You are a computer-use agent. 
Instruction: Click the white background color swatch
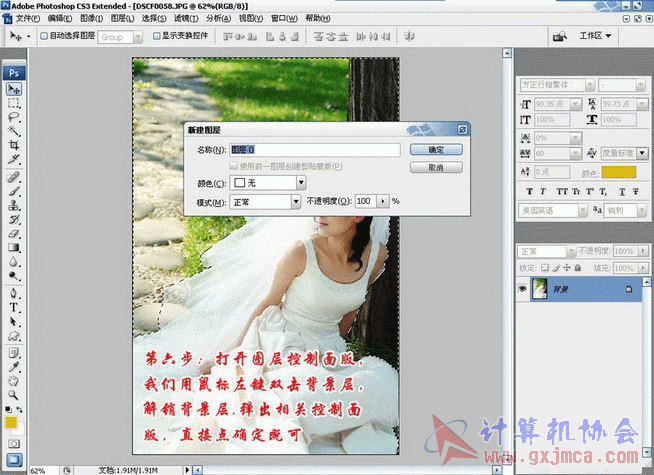click(x=19, y=430)
